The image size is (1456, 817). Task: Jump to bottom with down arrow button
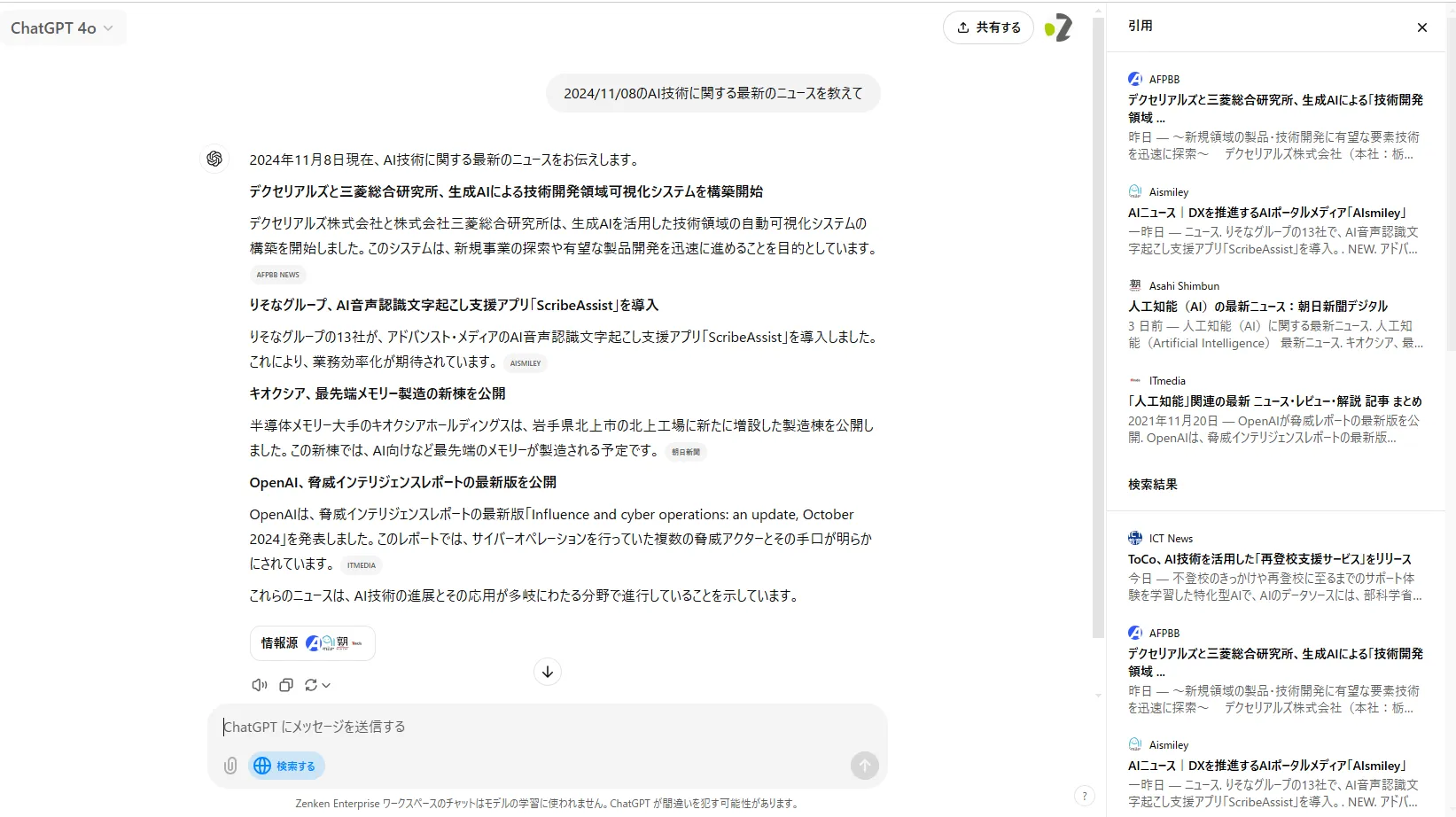pos(548,672)
